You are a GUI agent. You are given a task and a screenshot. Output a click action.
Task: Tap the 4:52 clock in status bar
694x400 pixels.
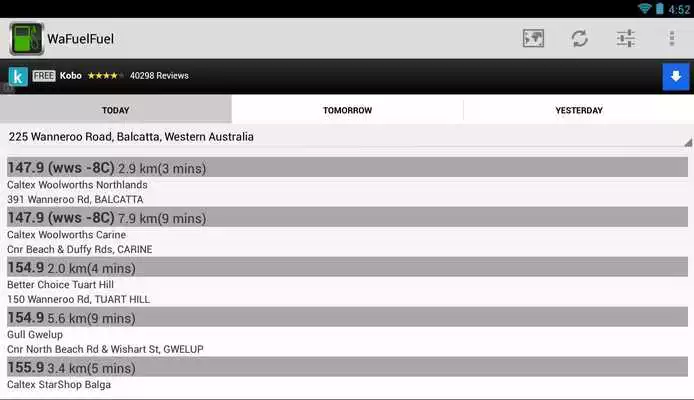tap(679, 9)
